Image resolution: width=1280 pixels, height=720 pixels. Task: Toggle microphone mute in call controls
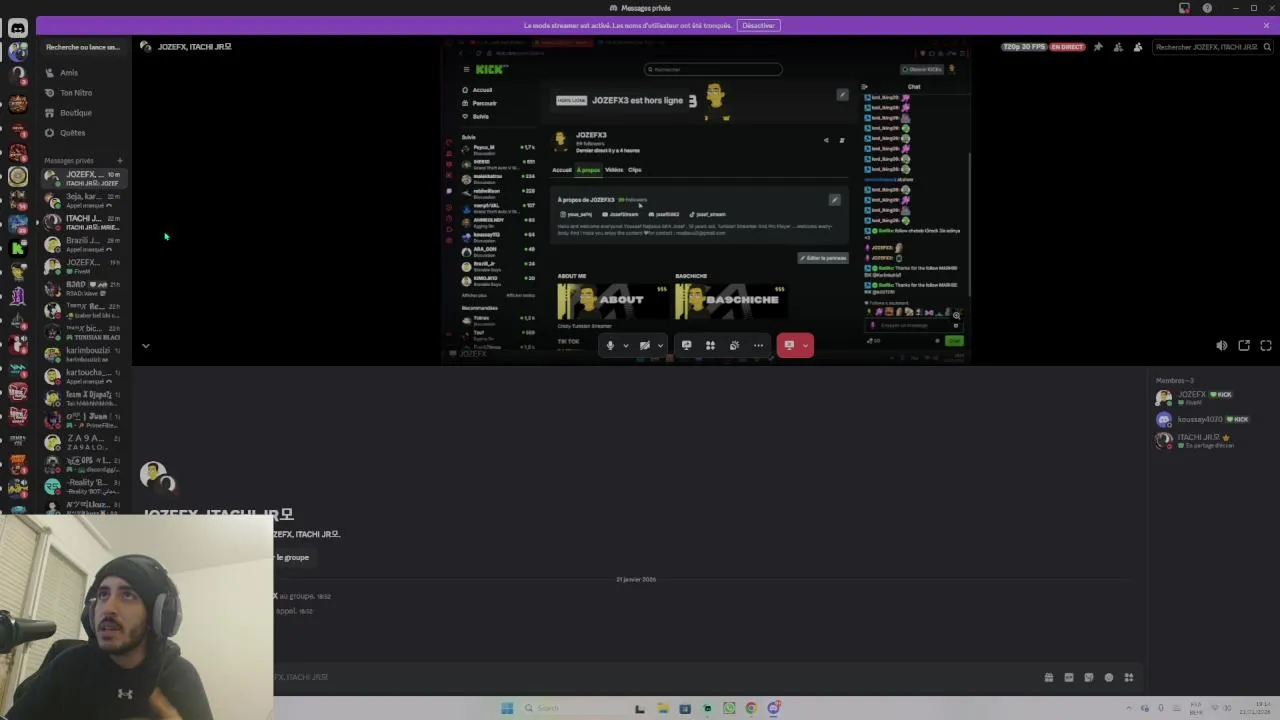pos(610,345)
